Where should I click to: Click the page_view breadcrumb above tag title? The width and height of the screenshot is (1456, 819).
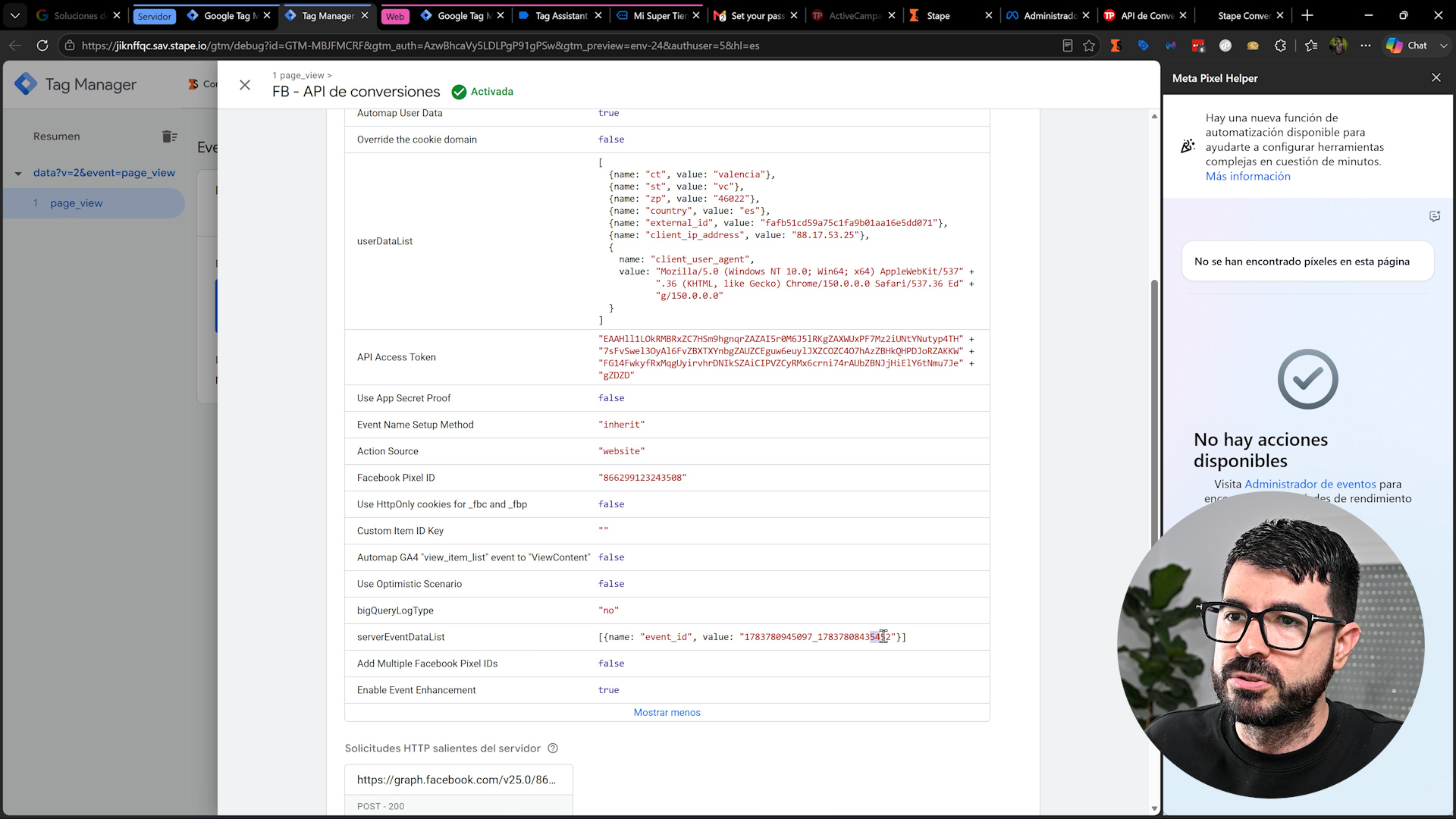[302, 75]
